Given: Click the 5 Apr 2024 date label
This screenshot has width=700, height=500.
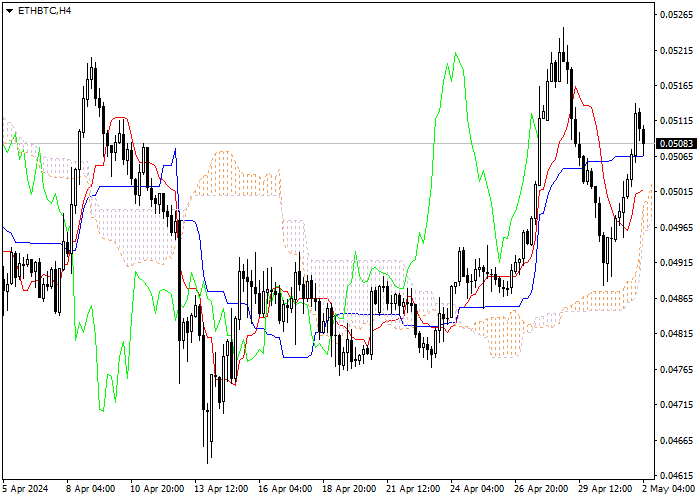Looking at the screenshot, I should pyautogui.click(x=25, y=489).
